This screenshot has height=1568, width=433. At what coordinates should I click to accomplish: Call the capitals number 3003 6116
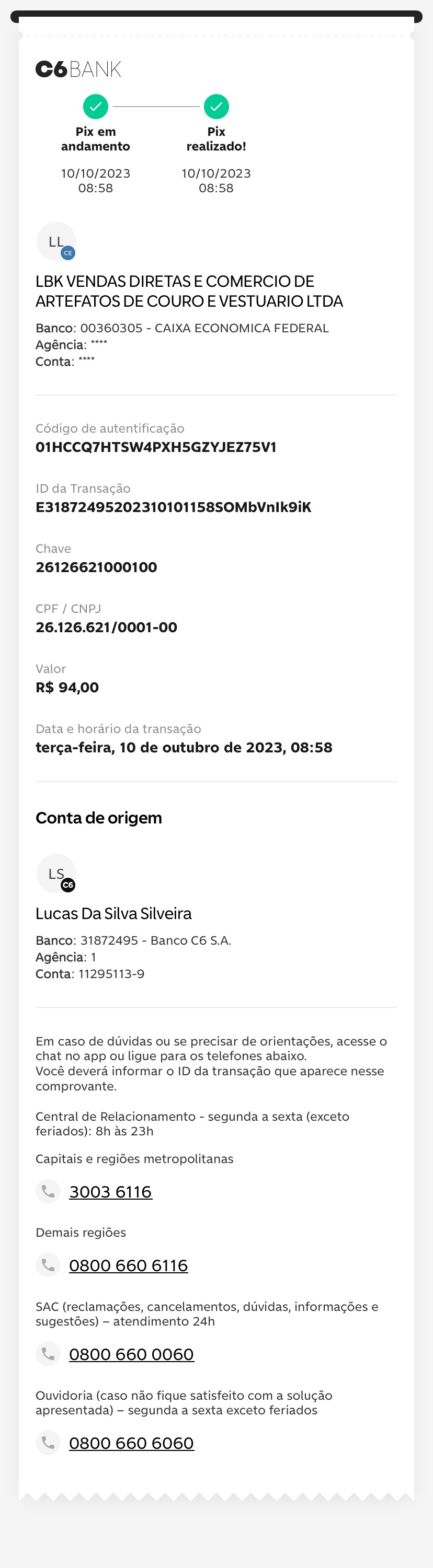tap(110, 1192)
